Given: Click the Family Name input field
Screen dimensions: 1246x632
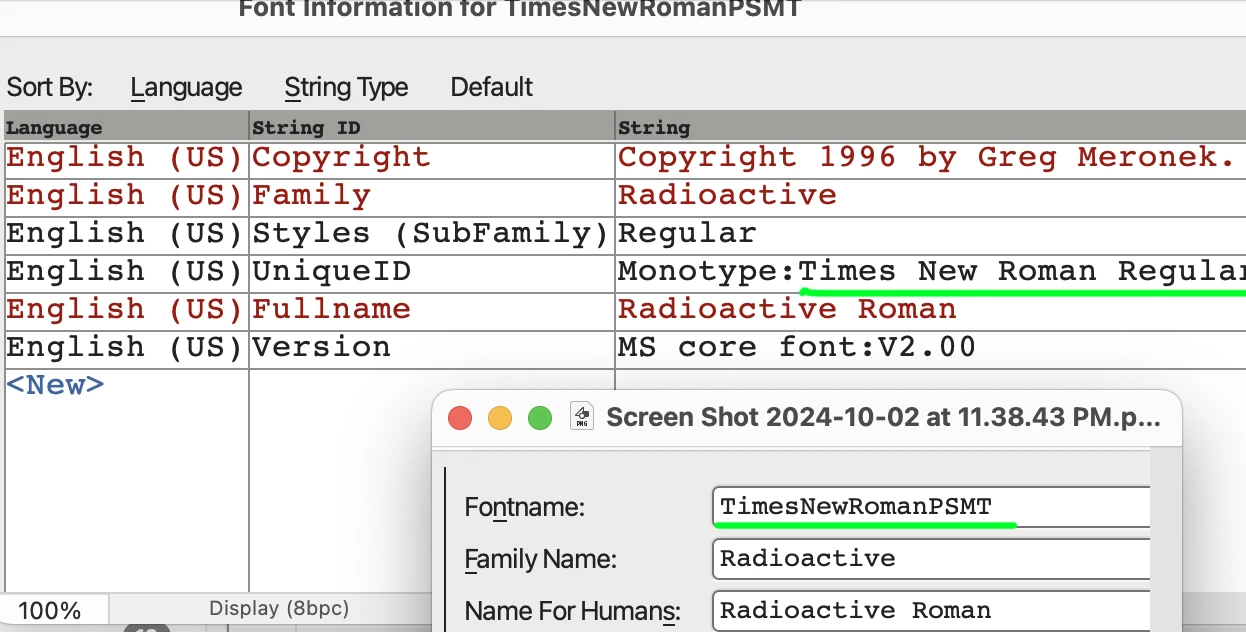Looking at the screenshot, I should pyautogui.click(x=932, y=558).
